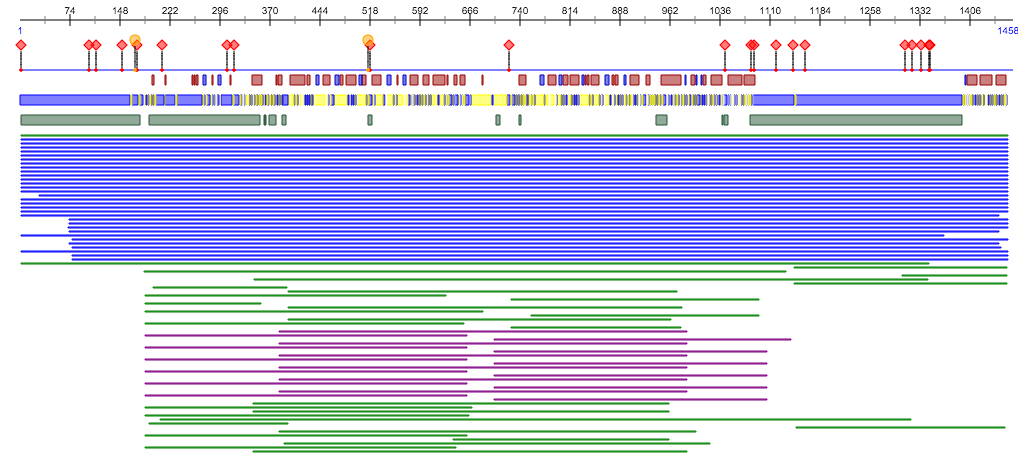Select the red diamond beneath the center orange circle
The height and width of the screenshot is (475, 1018).
(x=371, y=47)
